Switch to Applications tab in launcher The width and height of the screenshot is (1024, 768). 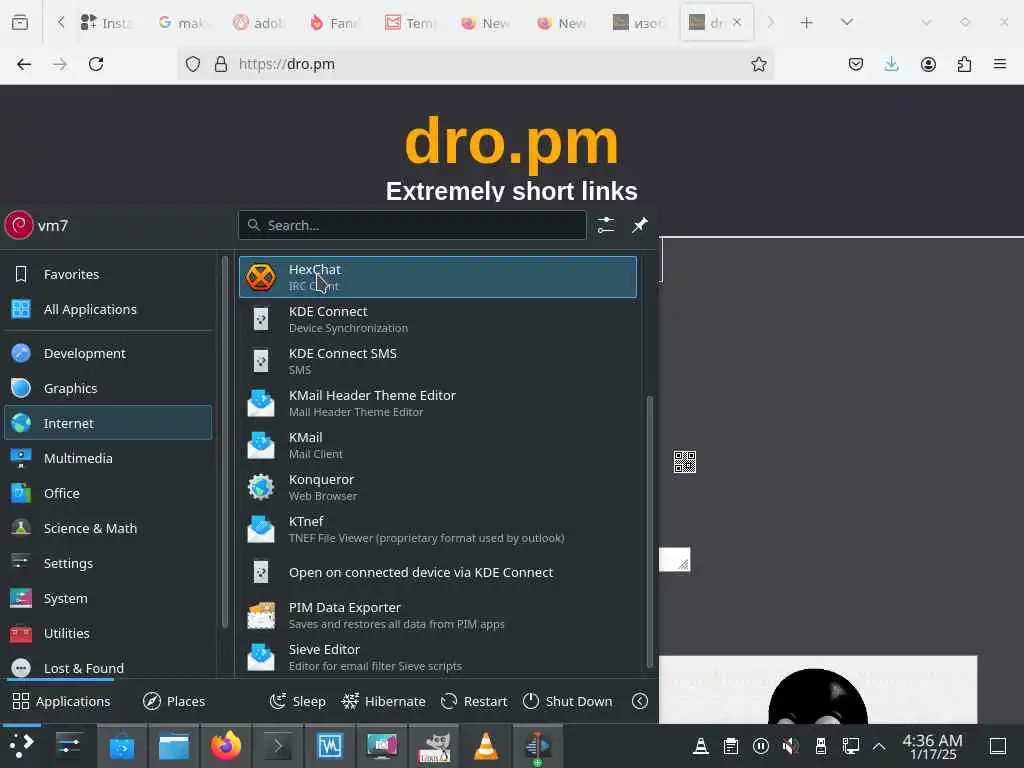pyautogui.click(x=62, y=701)
